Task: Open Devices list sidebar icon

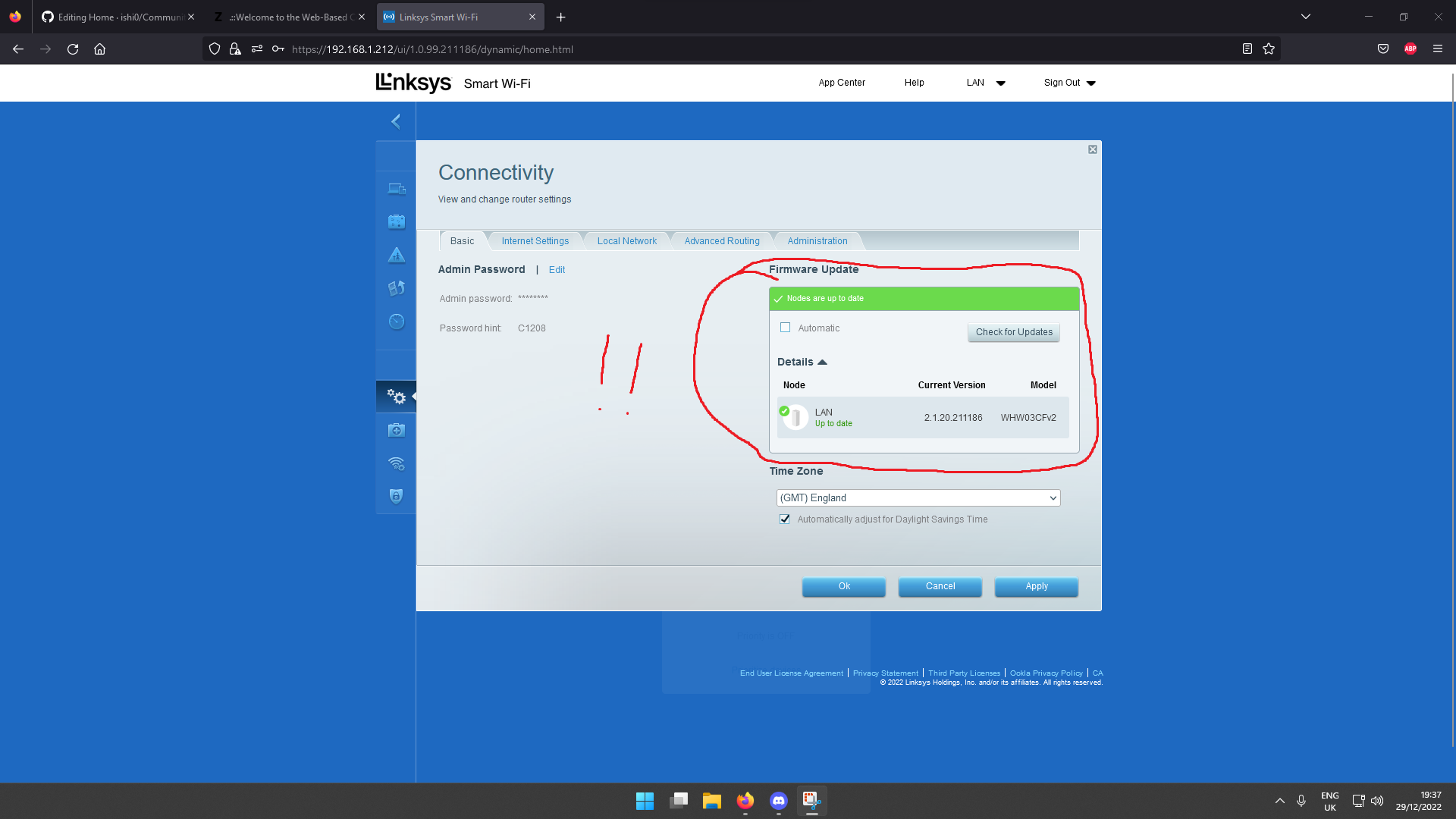Action: [x=397, y=189]
